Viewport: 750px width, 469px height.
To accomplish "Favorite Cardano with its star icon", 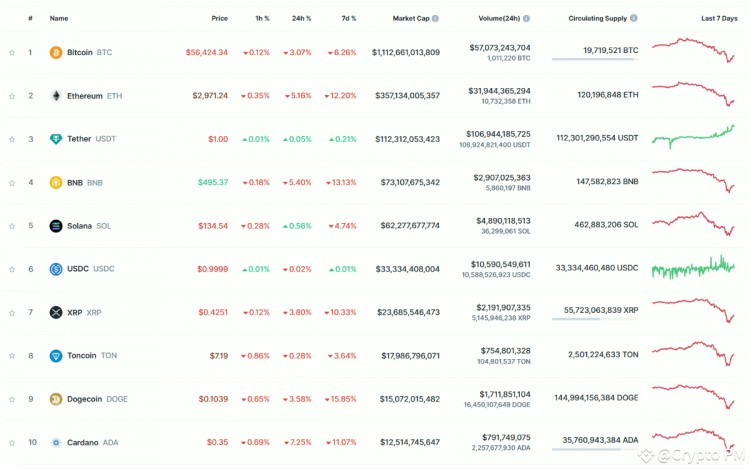I will click(x=12, y=442).
